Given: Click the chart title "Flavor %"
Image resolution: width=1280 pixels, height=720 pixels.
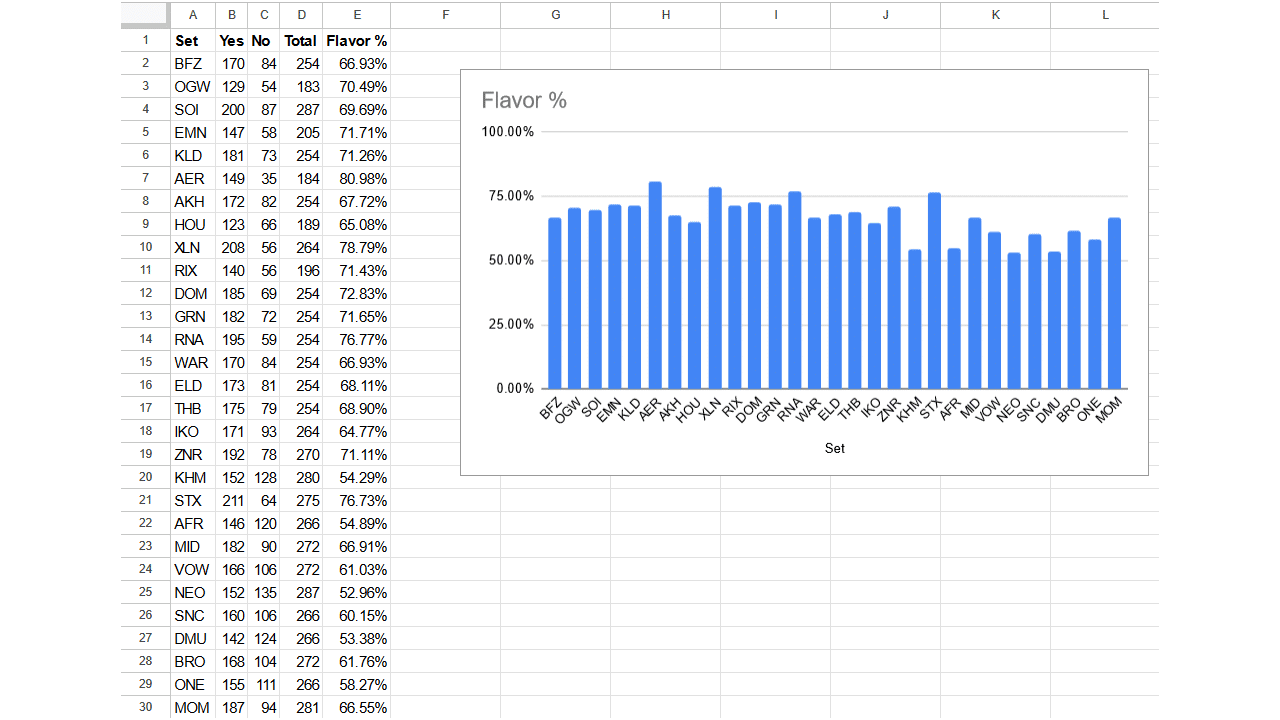Looking at the screenshot, I should tap(524, 101).
